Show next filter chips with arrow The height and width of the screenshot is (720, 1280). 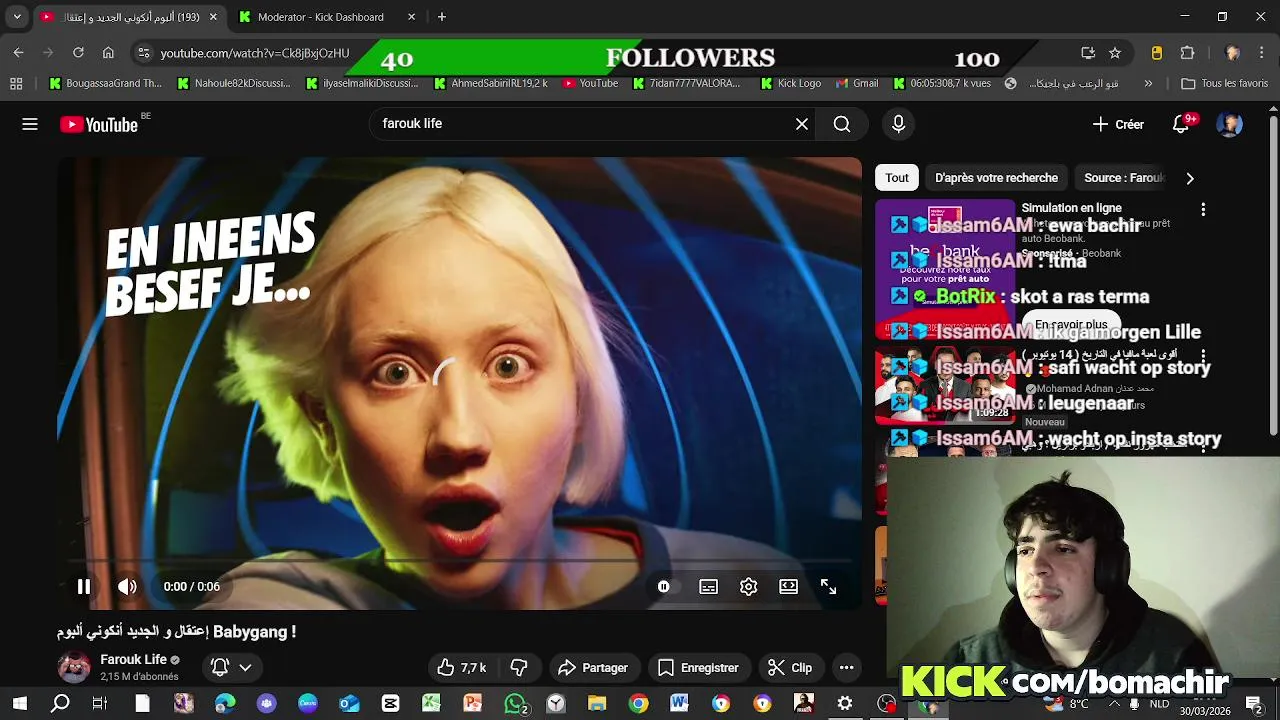click(x=1190, y=178)
